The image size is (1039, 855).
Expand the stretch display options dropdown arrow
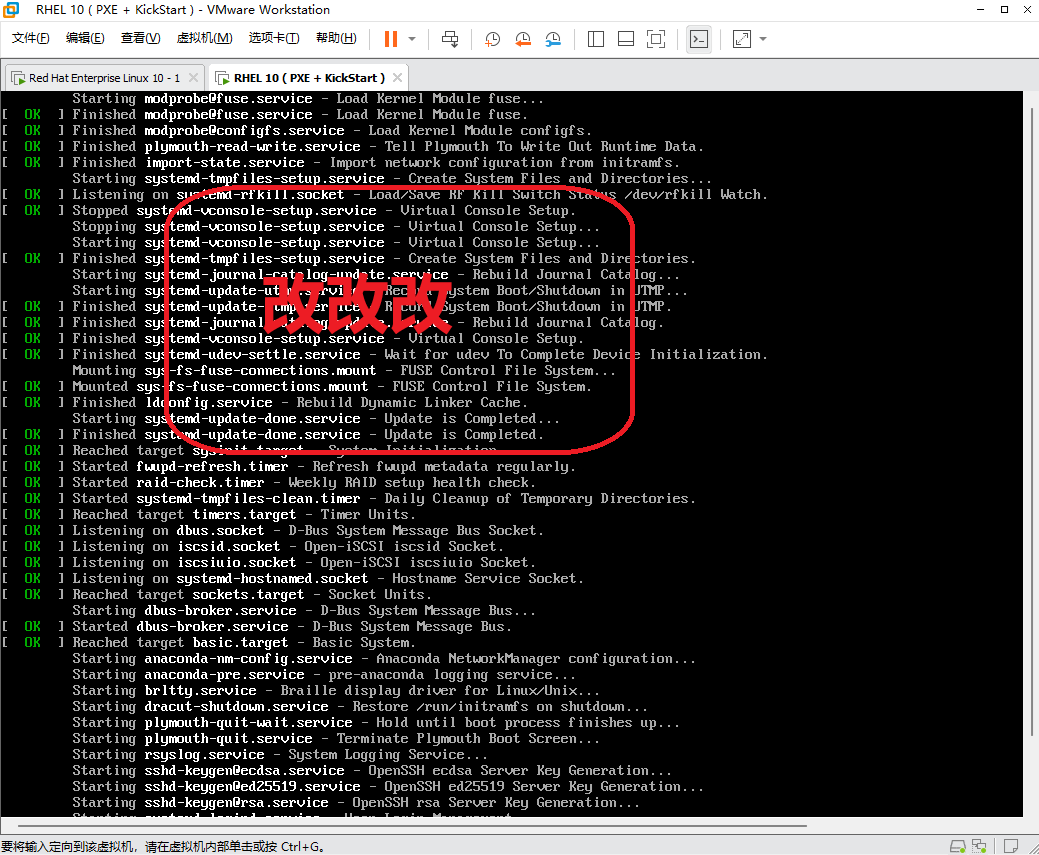point(763,39)
